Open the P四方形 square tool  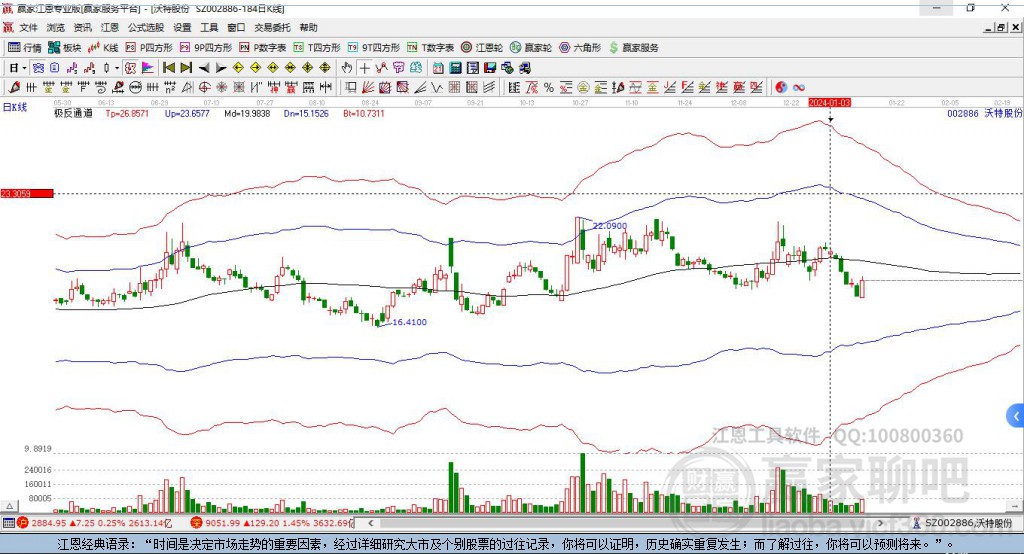click(x=149, y=48)
